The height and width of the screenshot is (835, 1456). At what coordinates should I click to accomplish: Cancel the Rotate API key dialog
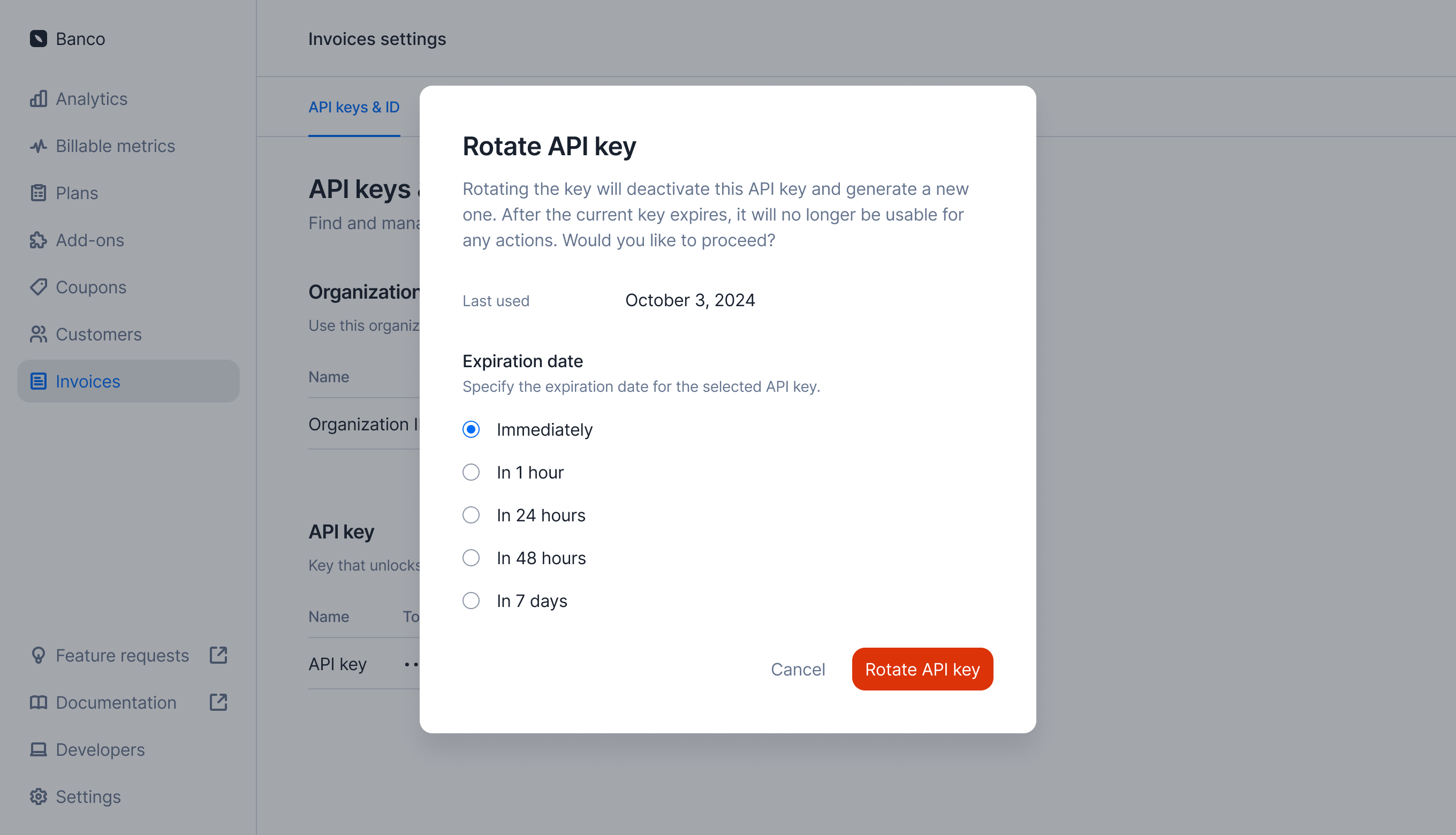coord(798,669)
